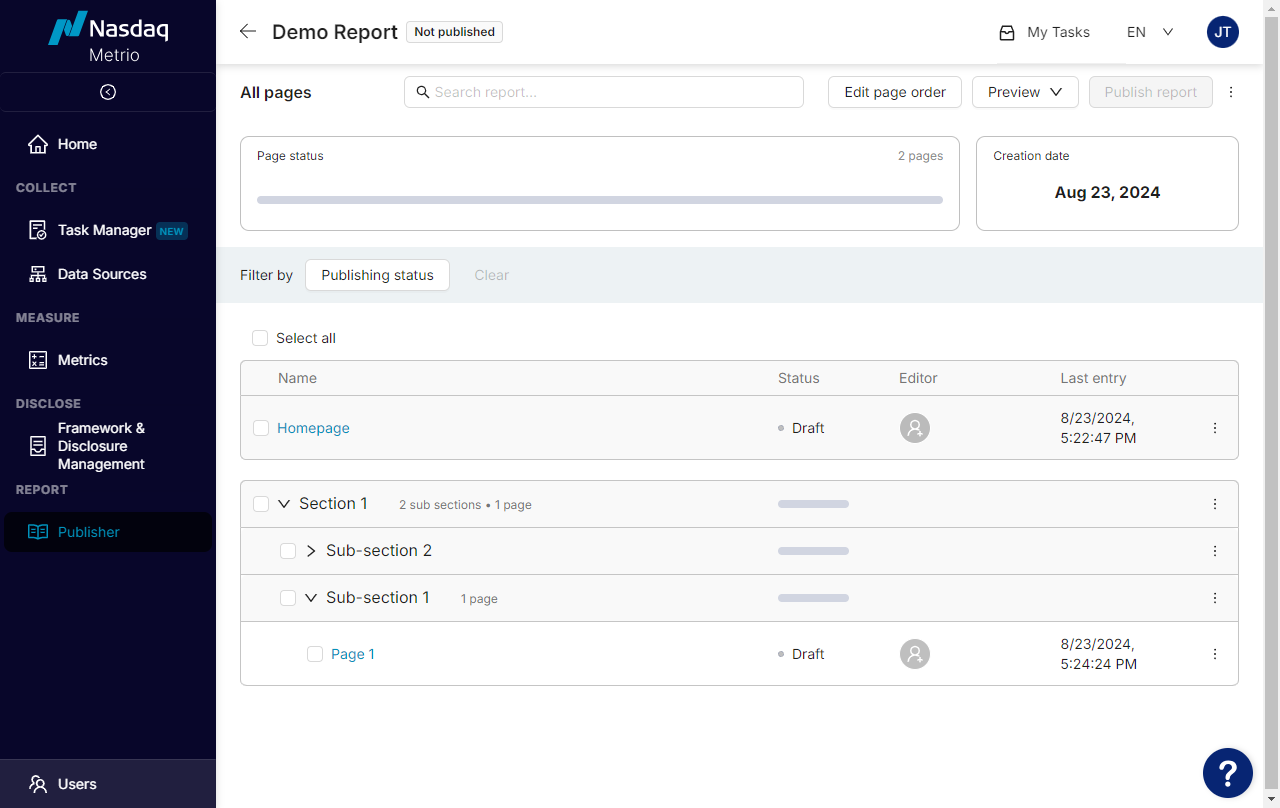Open the Preview dropdown
Image resolution: width=1280 pixels, height=808 pixels.
coord(1025,92)
